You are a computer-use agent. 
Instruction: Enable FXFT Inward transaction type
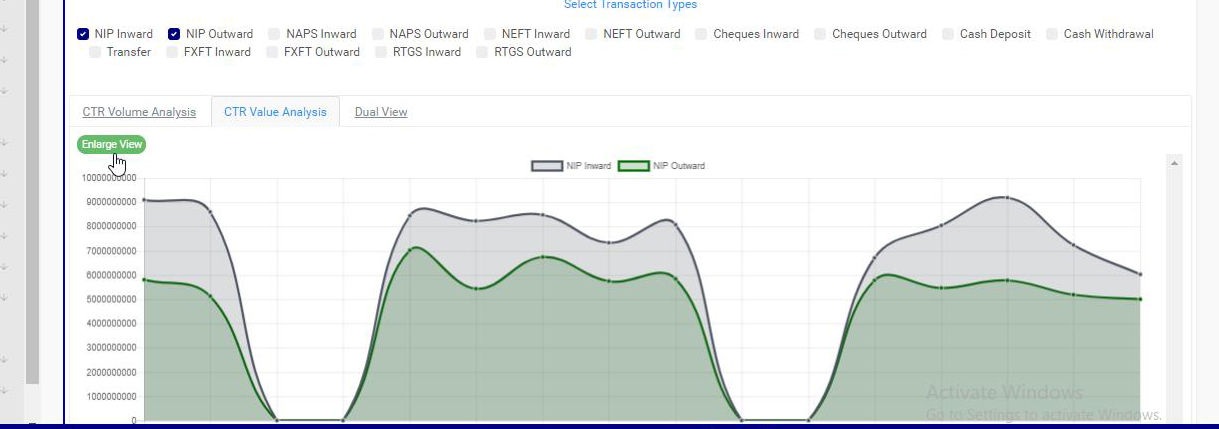click(x=172, y=52)
